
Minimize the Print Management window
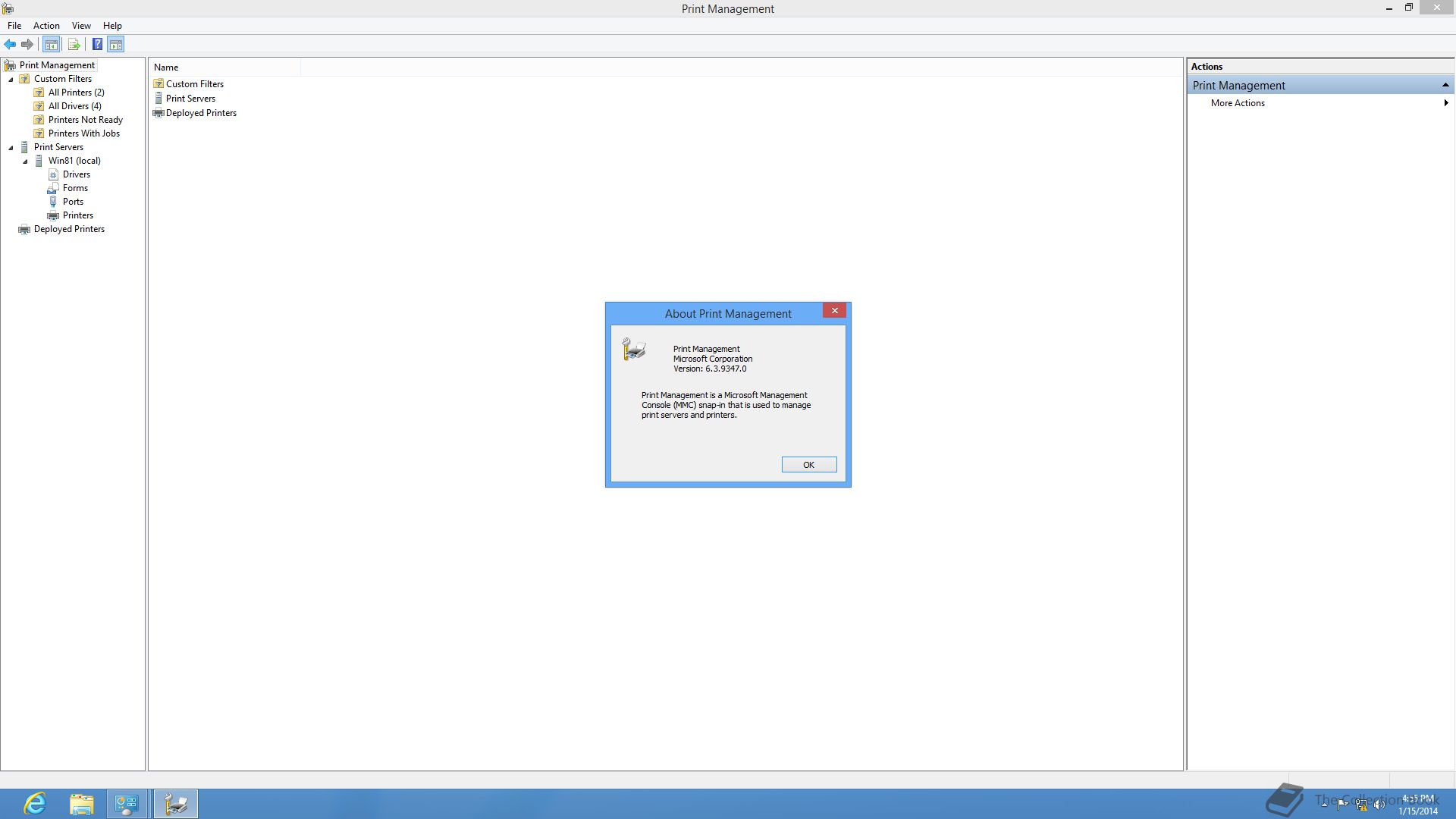point(1389,8)
